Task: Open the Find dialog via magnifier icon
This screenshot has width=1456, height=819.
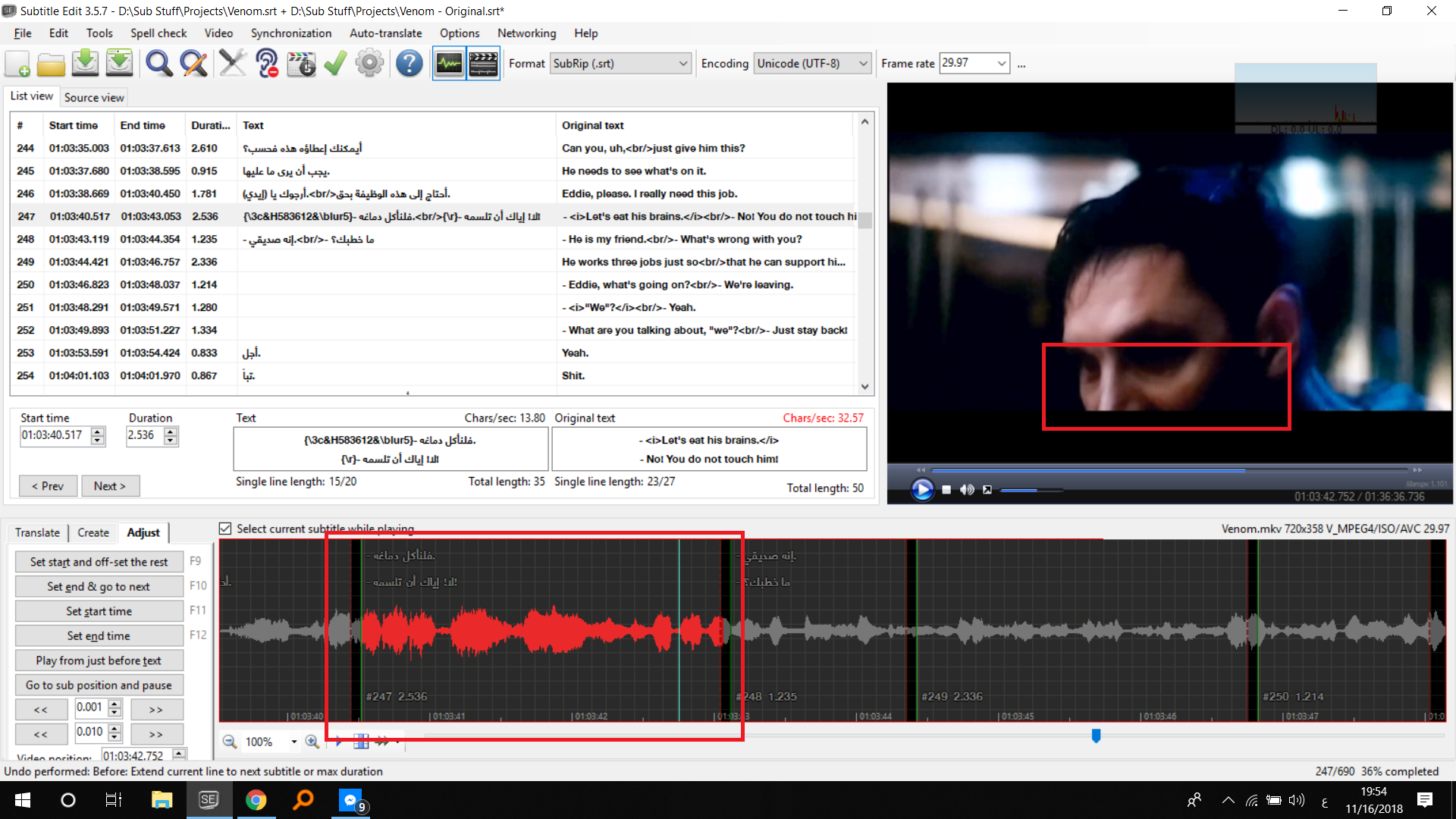Action: [x=158, y=63]
